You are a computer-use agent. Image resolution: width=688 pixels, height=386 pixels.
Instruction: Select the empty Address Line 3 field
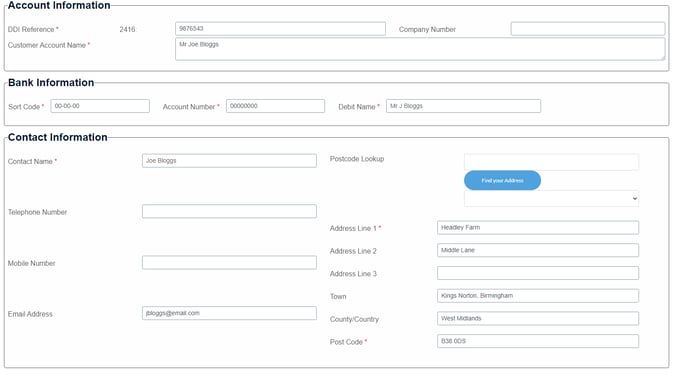538,273
